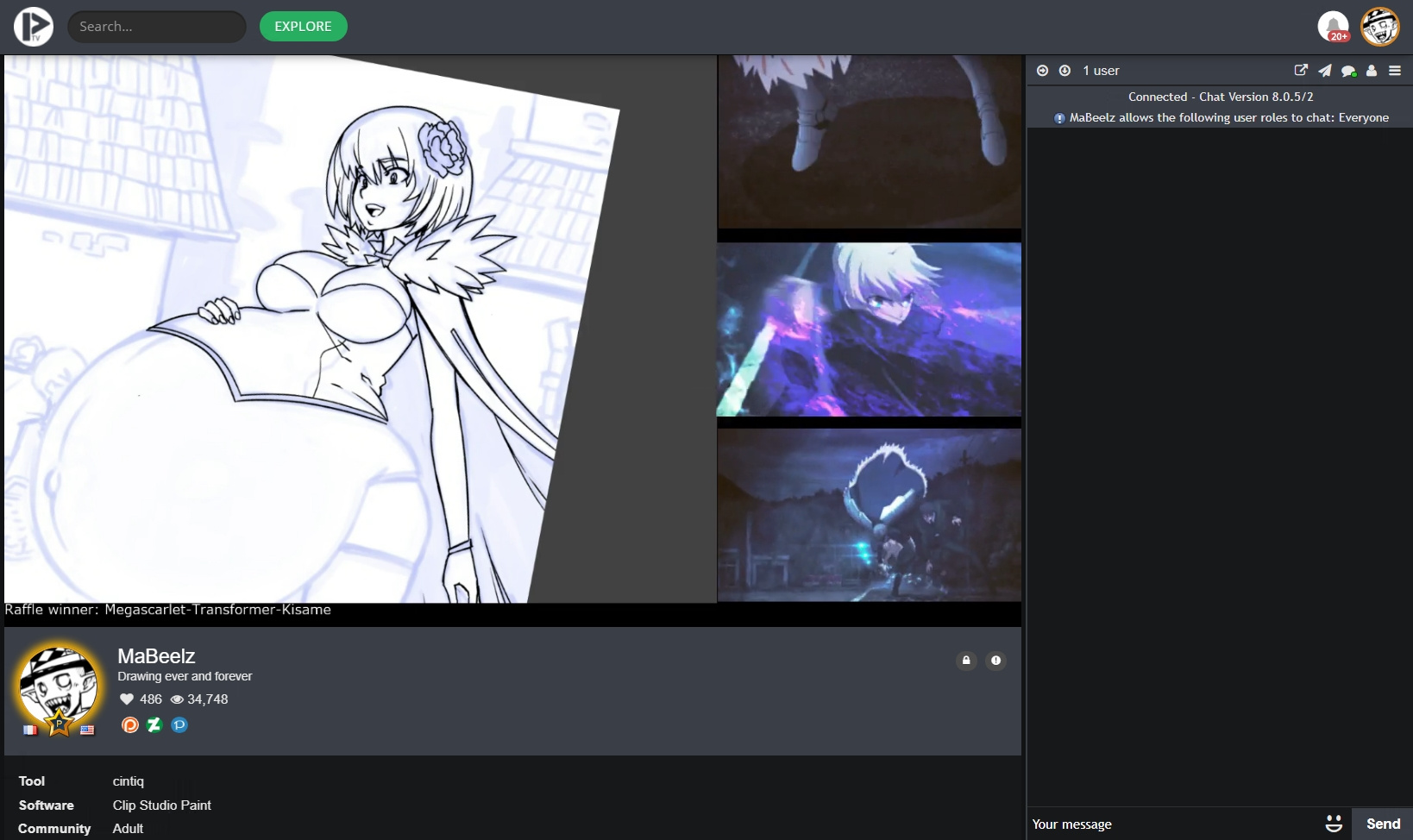1413x840 pixels.
Task: Click the down-arrow circle chat icon
Action: [x=1064, y=71]
